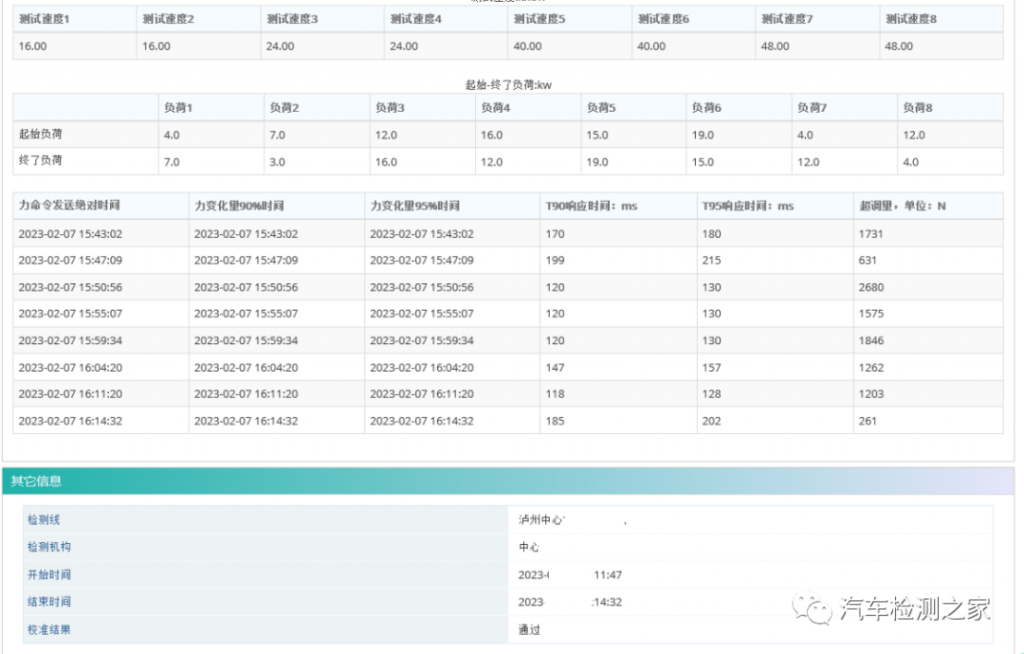Click the 检测机构 field label
Image resolution: width=1024 pixels, height=654 pixels.
(x=49, y=547)
